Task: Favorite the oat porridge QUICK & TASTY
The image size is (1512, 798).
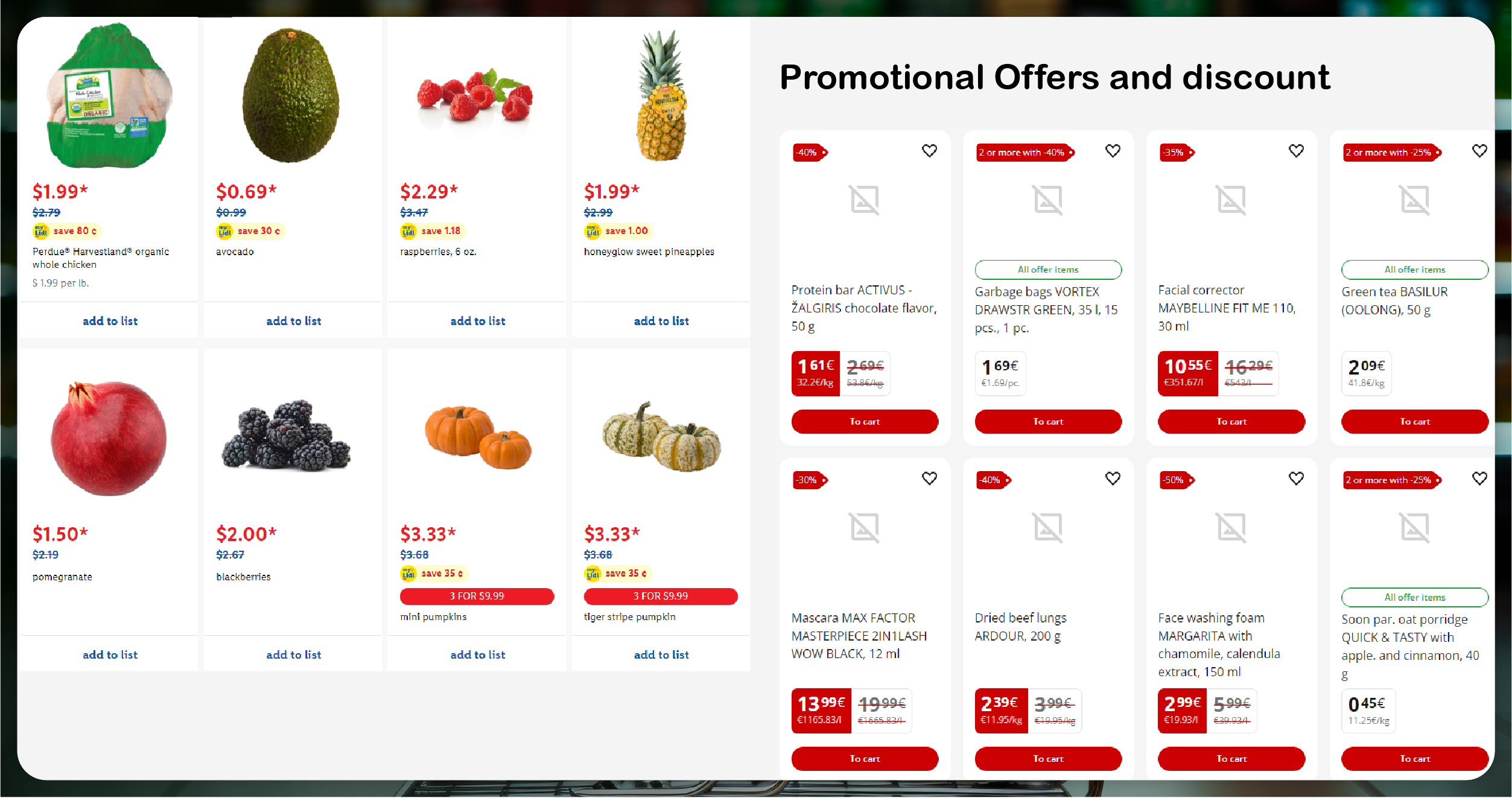Action: [1479, 478]
